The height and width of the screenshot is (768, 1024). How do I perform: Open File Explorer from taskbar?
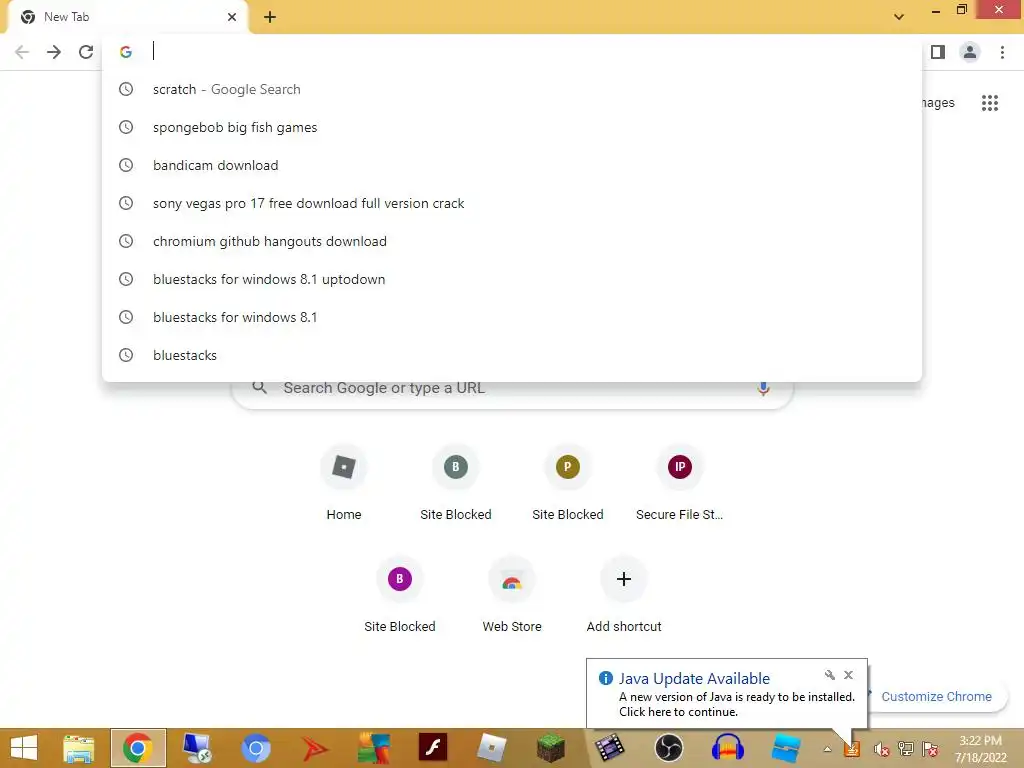[78, 748]
